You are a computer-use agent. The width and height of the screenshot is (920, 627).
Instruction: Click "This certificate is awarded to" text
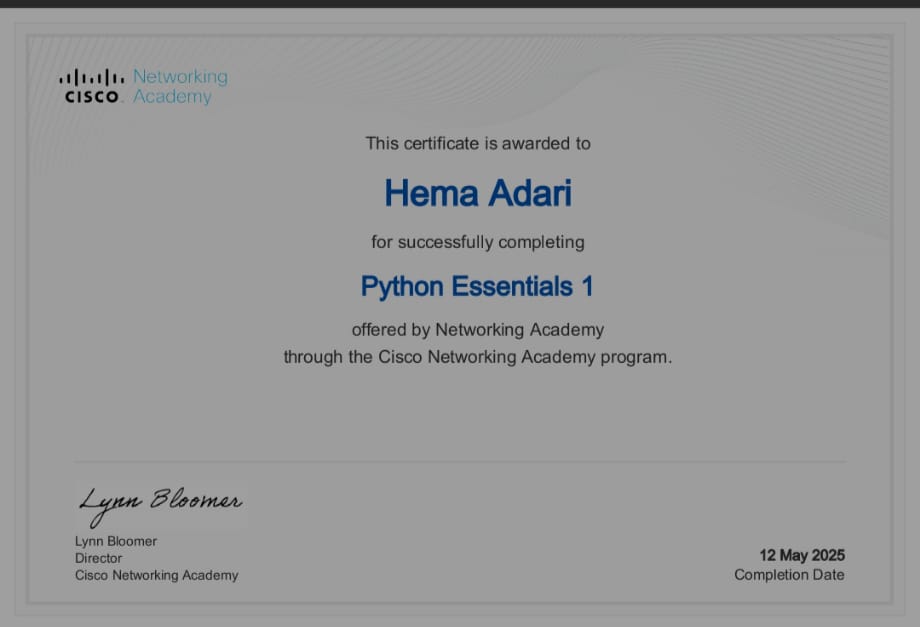[x=477, y=143]
